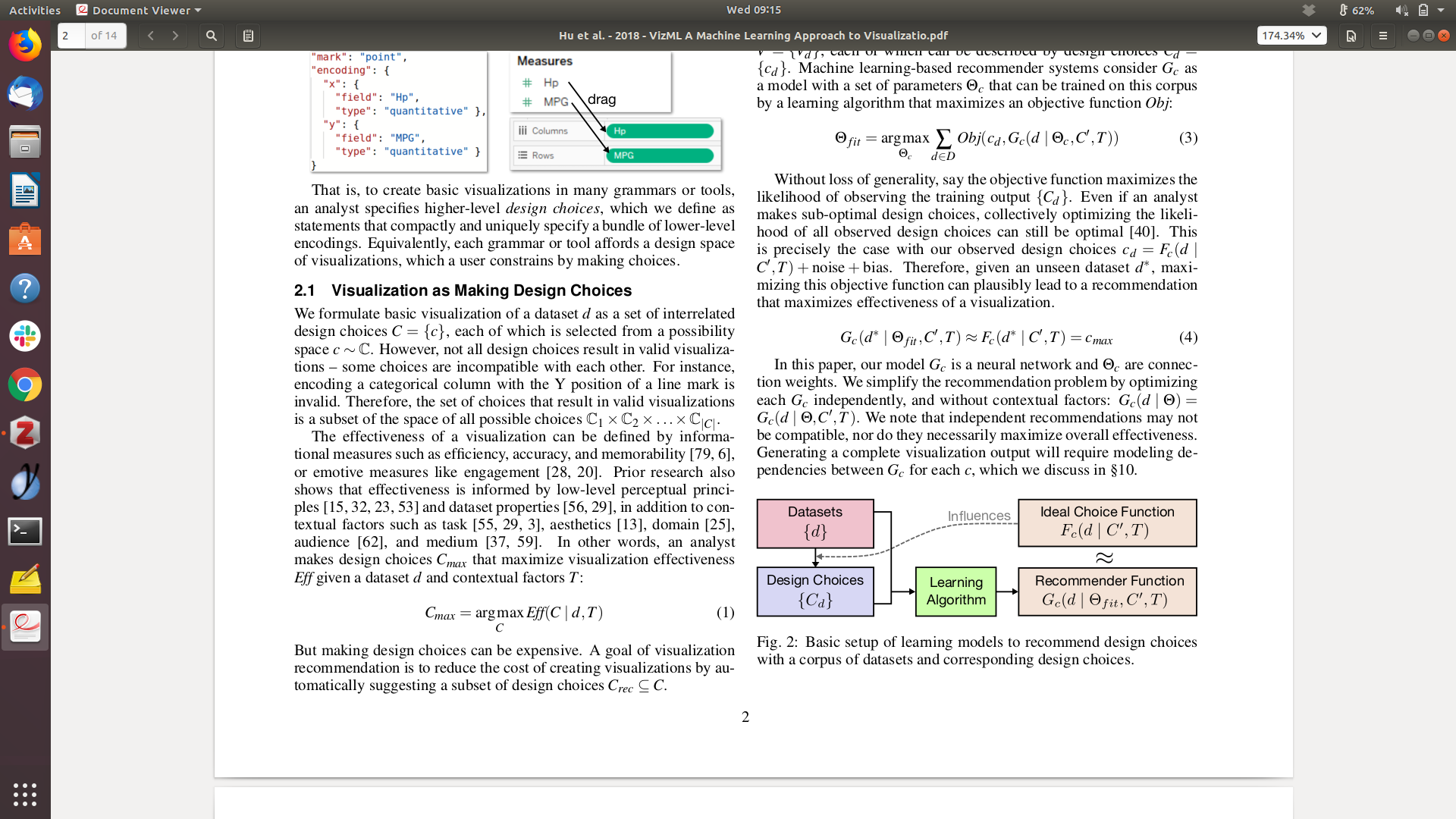Click the Dropbox tray icon
This screenshot has width=1456, height=819.
click(x=1309, y=10)
